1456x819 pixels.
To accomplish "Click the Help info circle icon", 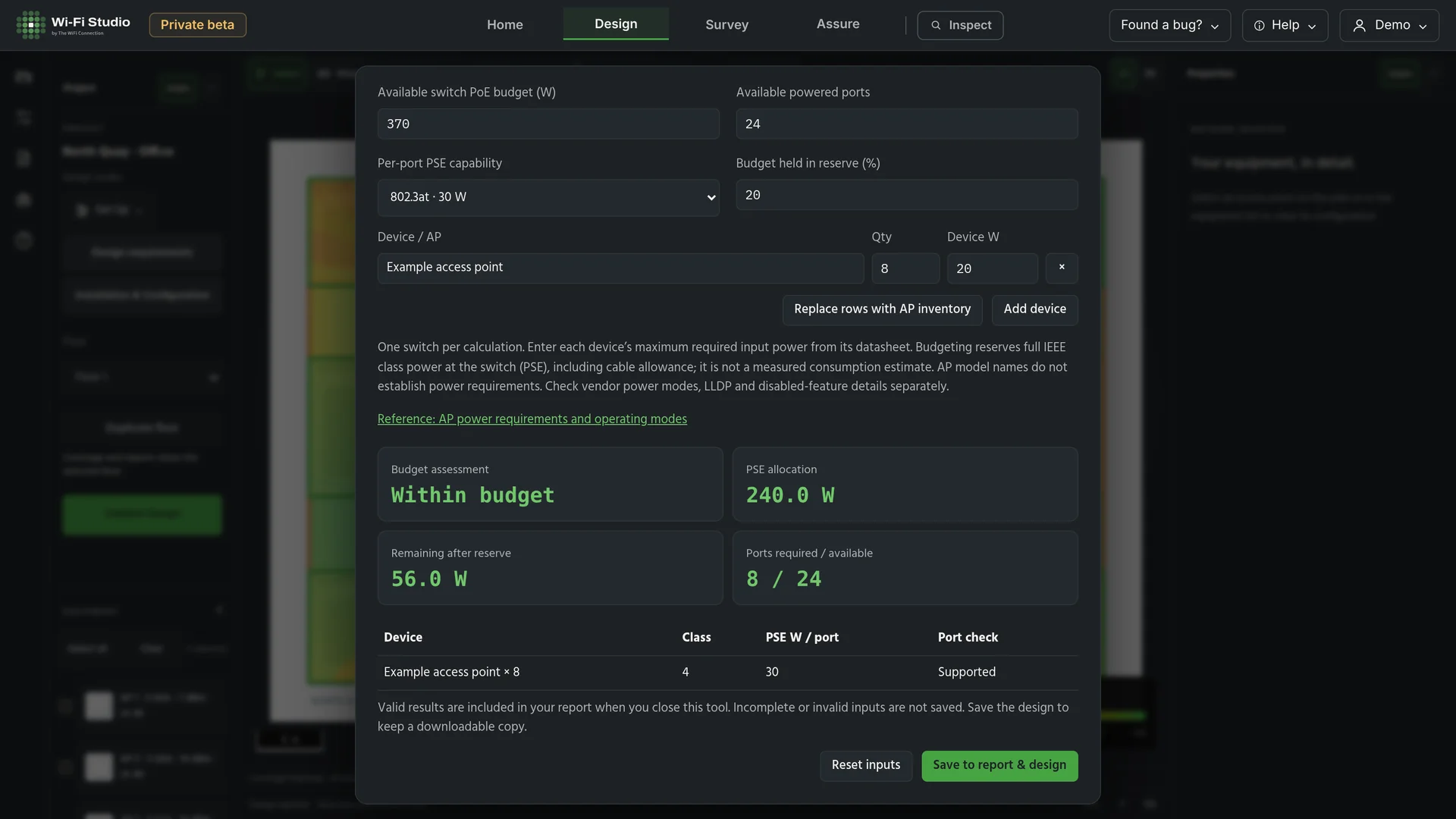I will click(x=1259, y=26).
